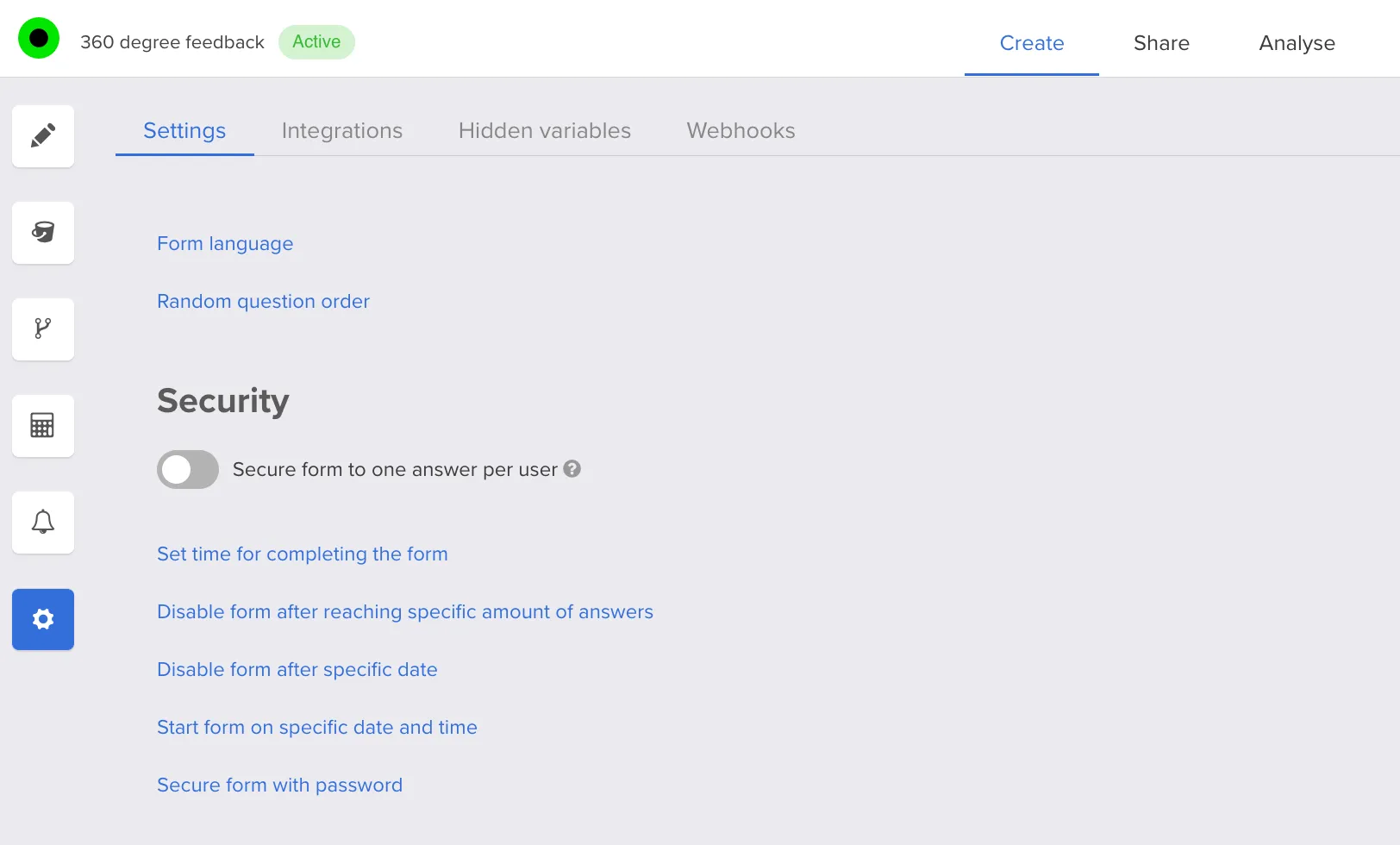Open the paint bucket design icon
Image resolution: width=1400 pixels, height=845 pixels.
(43, 233)
